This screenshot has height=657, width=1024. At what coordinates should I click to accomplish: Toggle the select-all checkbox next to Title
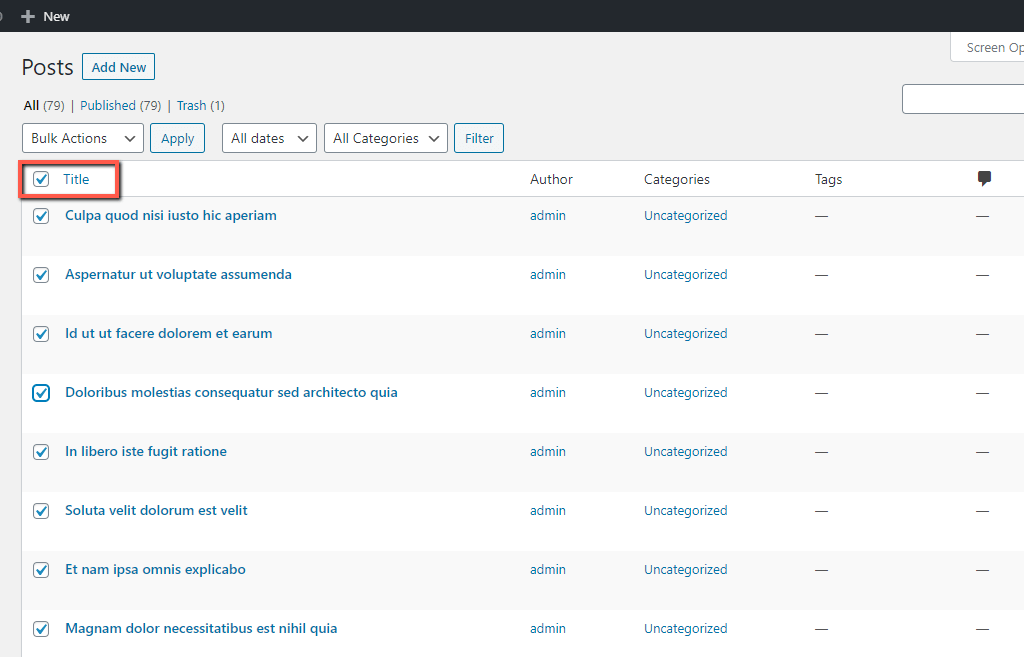41,179
